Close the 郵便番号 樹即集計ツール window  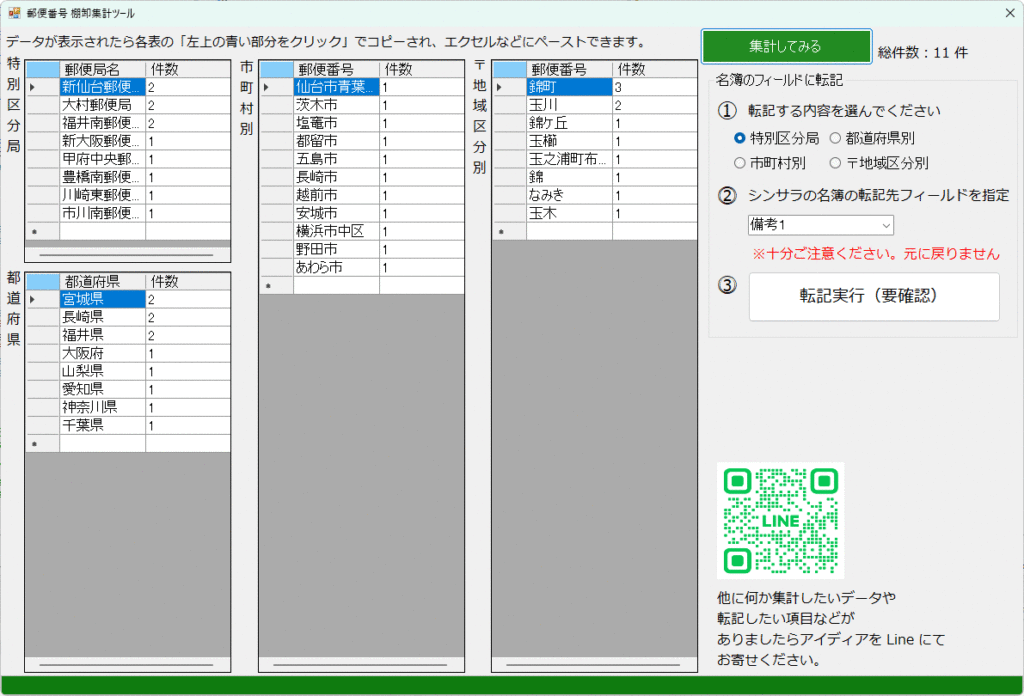click(1009, 13)
